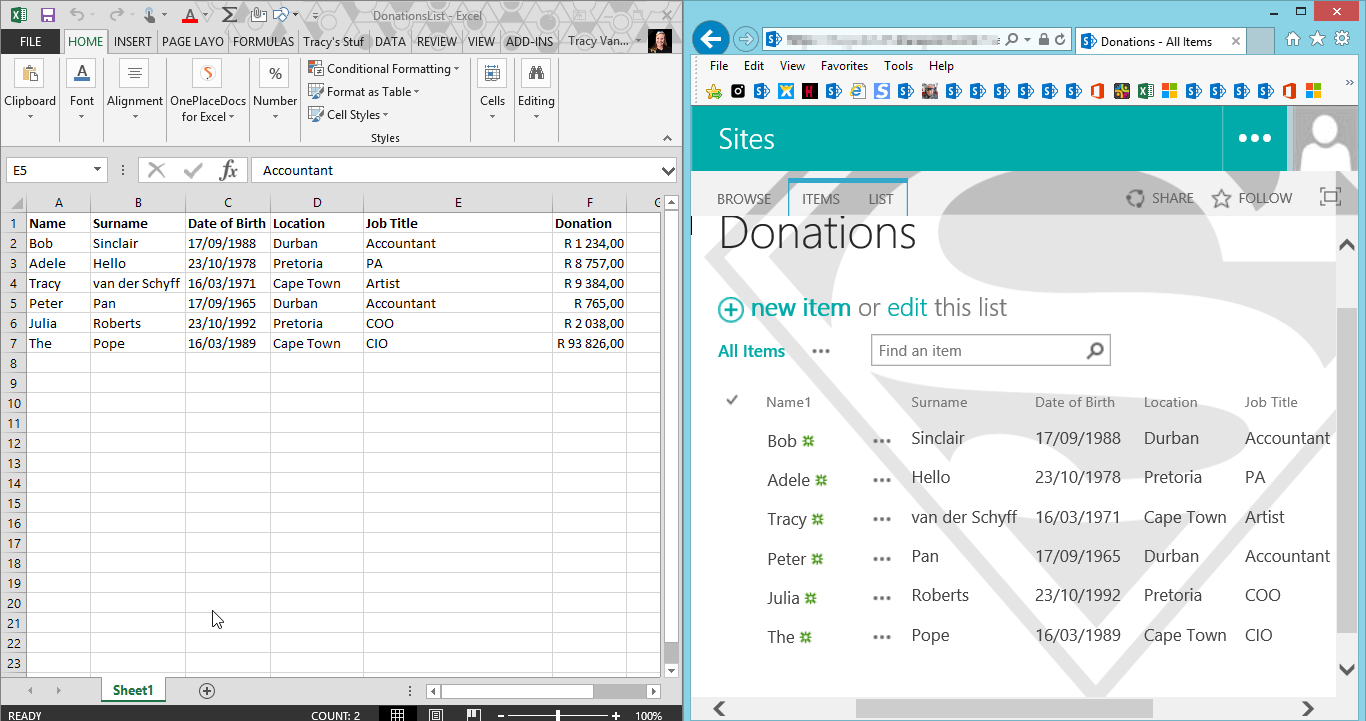This screenshot has width=1366, height=721.
Task: Click the new item link in Donations
Action: pyautogui.click(x=801, y=308)
